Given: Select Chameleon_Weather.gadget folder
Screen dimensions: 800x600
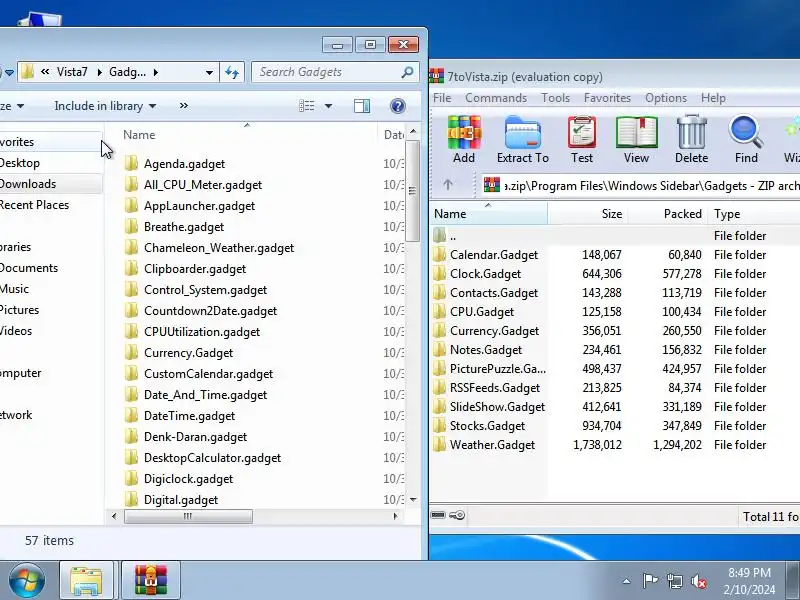Looking at the screenshot, I should point(219,247).
